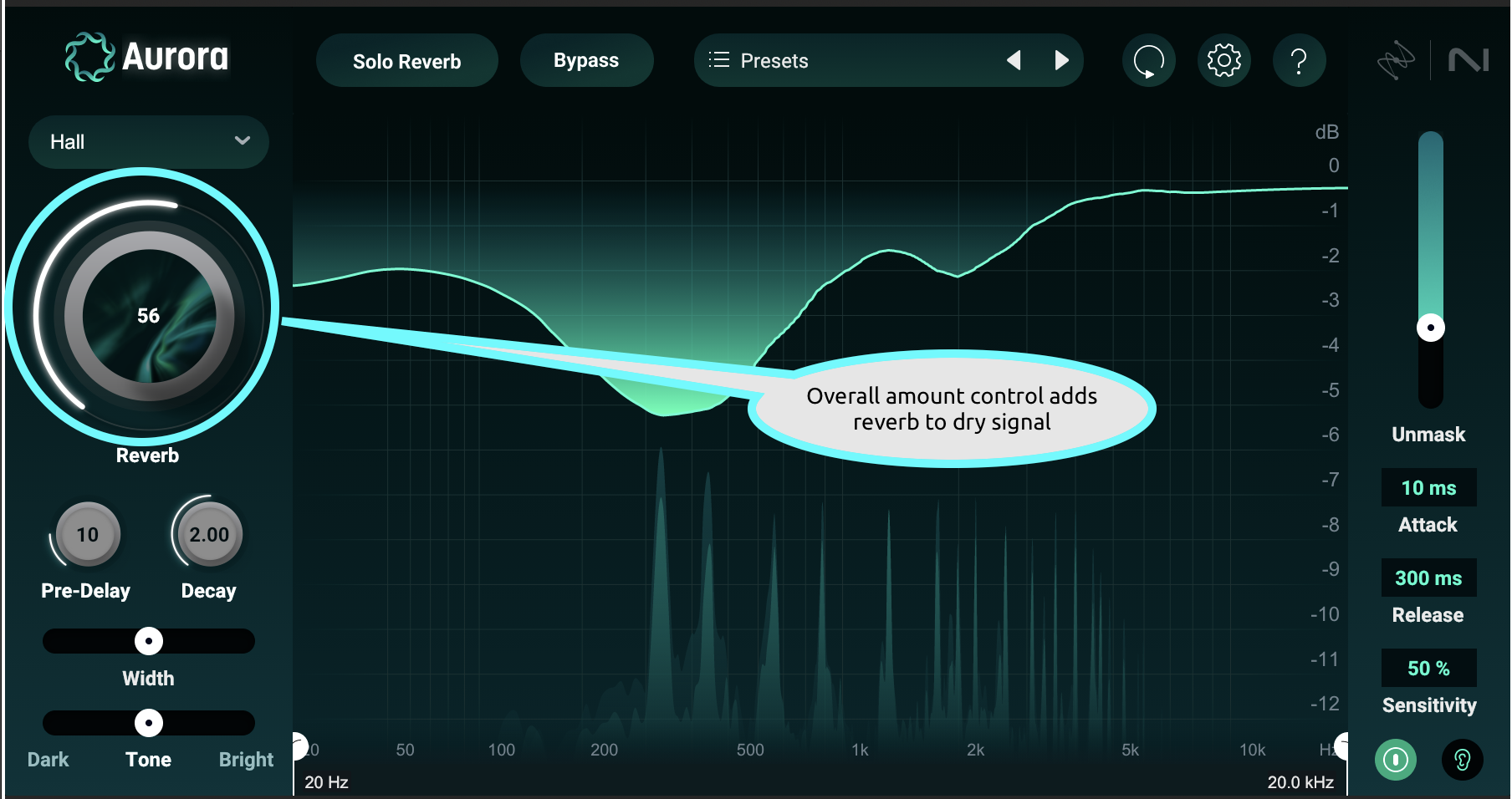Click the Attack value field 10 ms
The height and width of the screenshot is (799, 1512).
(x=1428, y=487)
